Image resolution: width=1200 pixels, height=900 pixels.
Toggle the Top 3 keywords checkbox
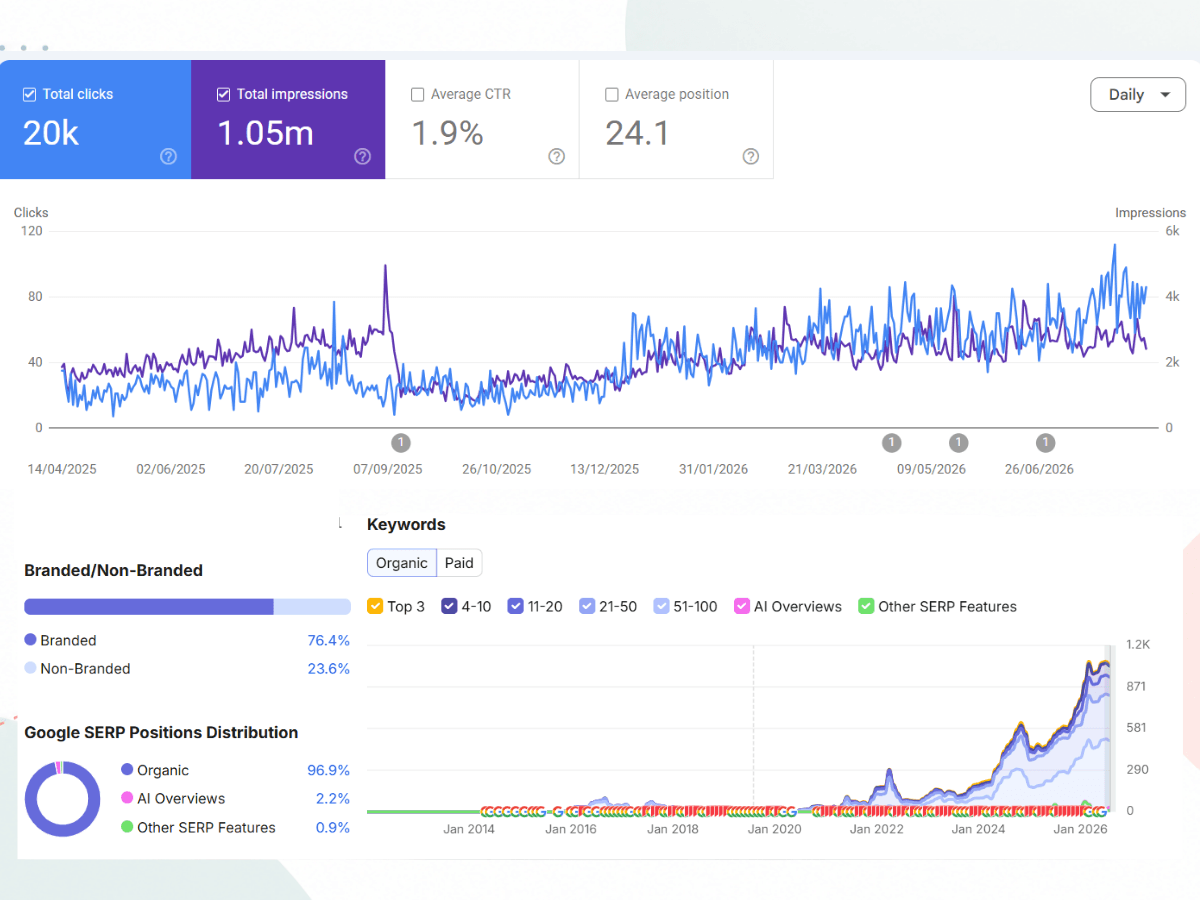375,606
